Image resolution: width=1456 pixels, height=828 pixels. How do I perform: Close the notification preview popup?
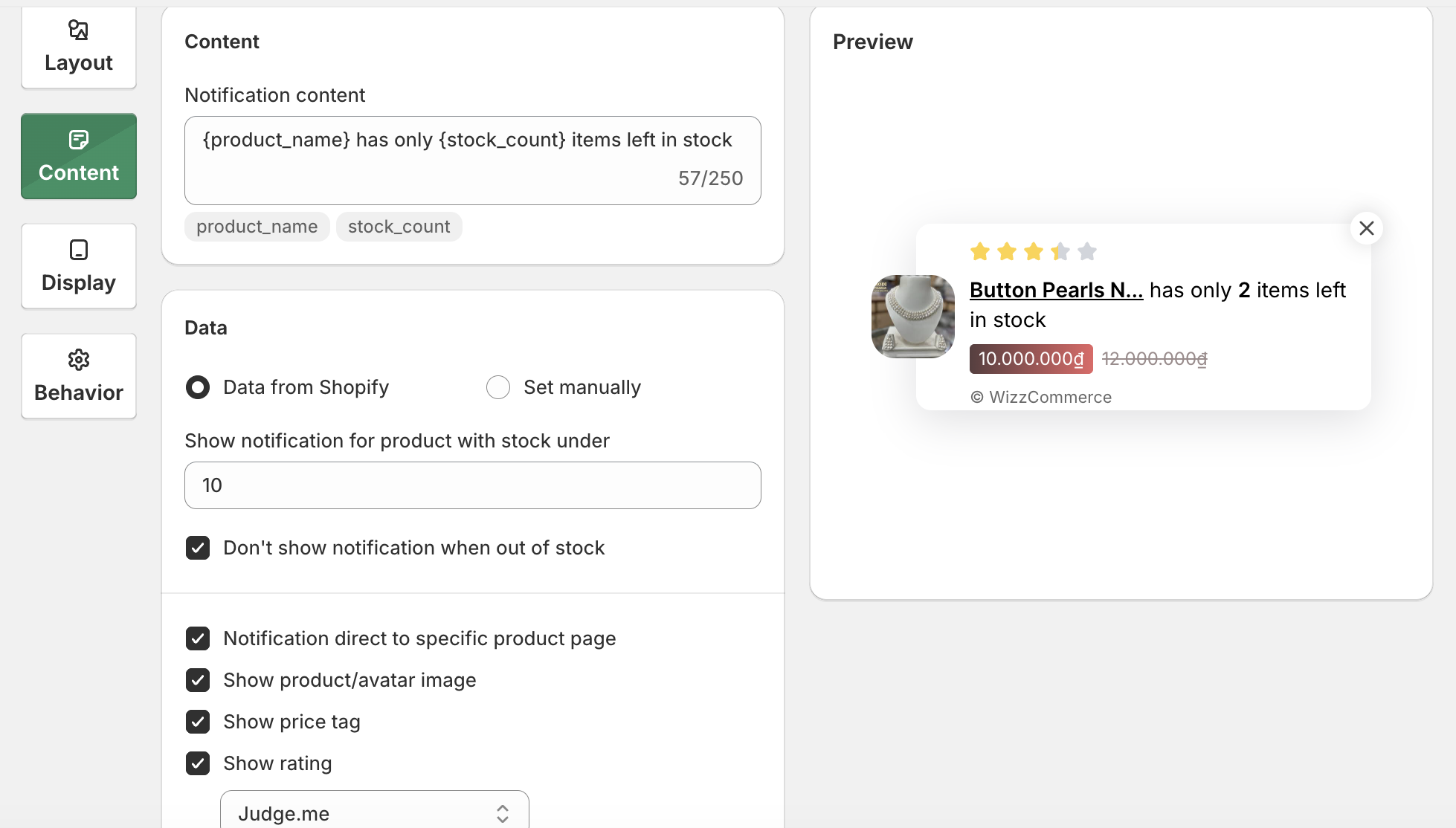(1366, 228)
